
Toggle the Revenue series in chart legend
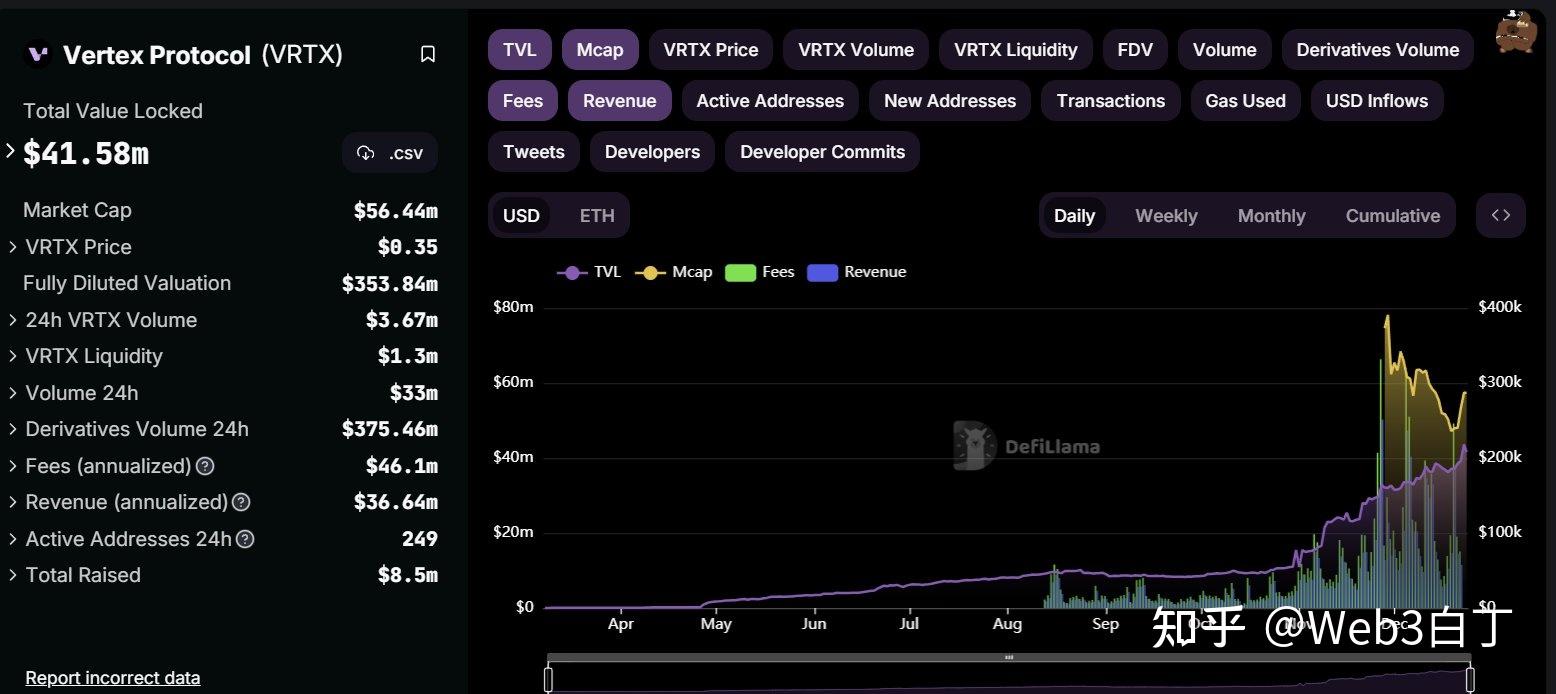tap(857, 272)
